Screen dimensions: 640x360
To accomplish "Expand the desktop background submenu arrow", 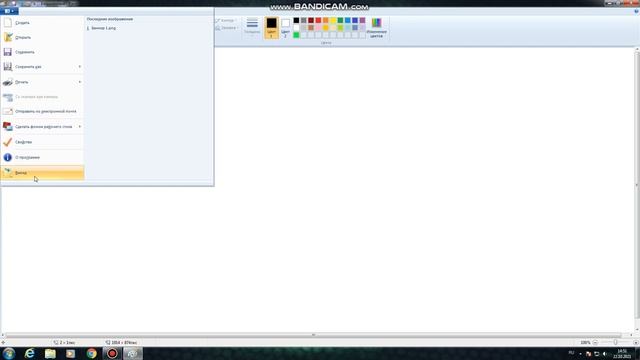I will [80, 127].
